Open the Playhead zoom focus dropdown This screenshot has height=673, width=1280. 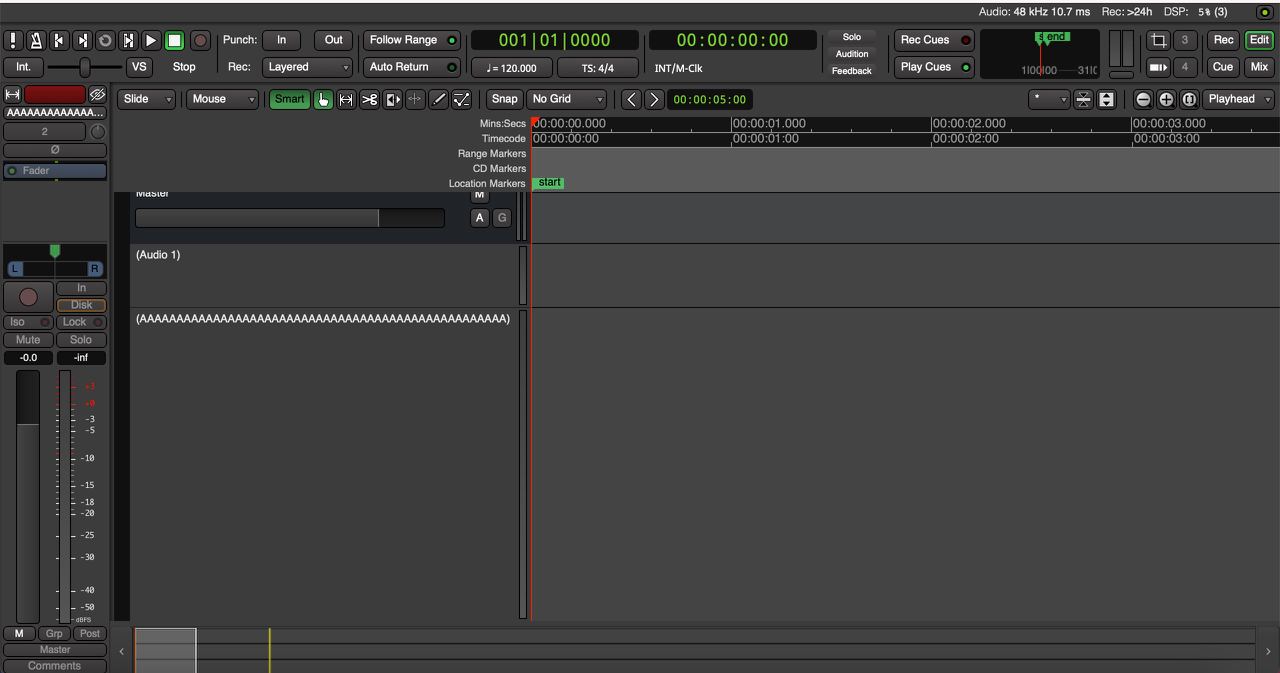coord(1239,100)
